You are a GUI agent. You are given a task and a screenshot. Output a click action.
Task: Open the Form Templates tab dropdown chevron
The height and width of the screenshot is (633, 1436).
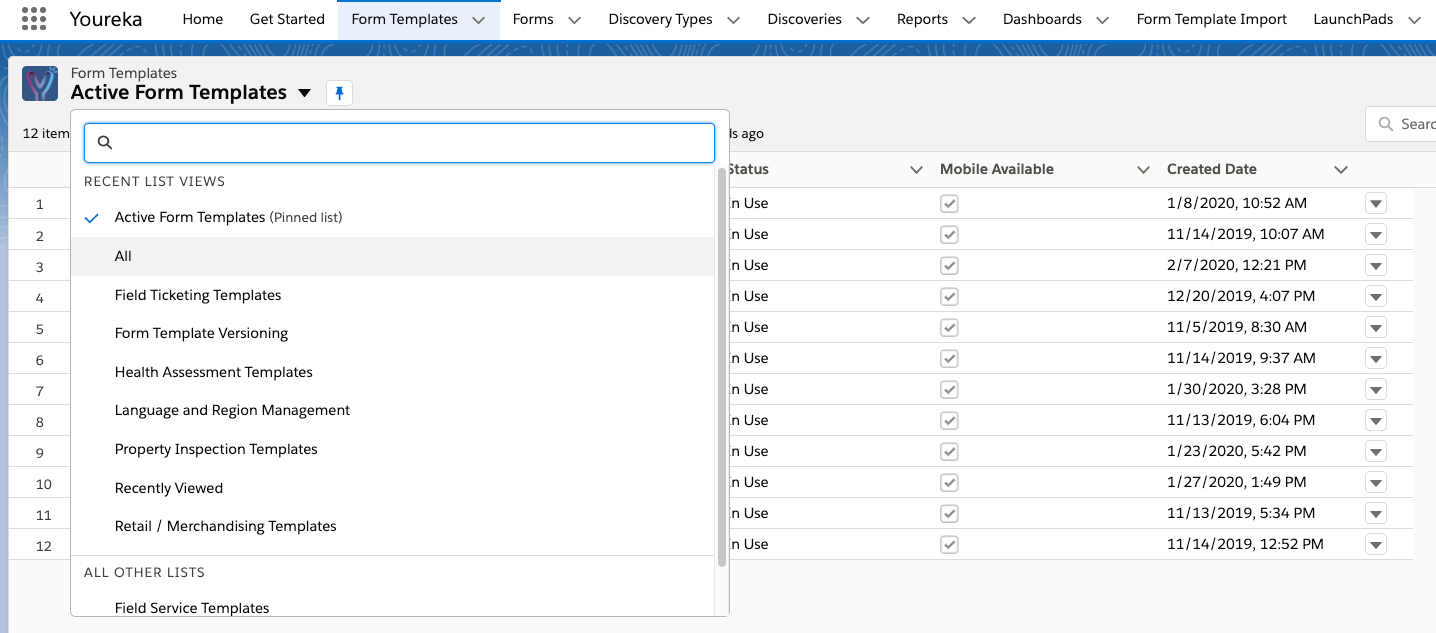click(x=478, y=20)
